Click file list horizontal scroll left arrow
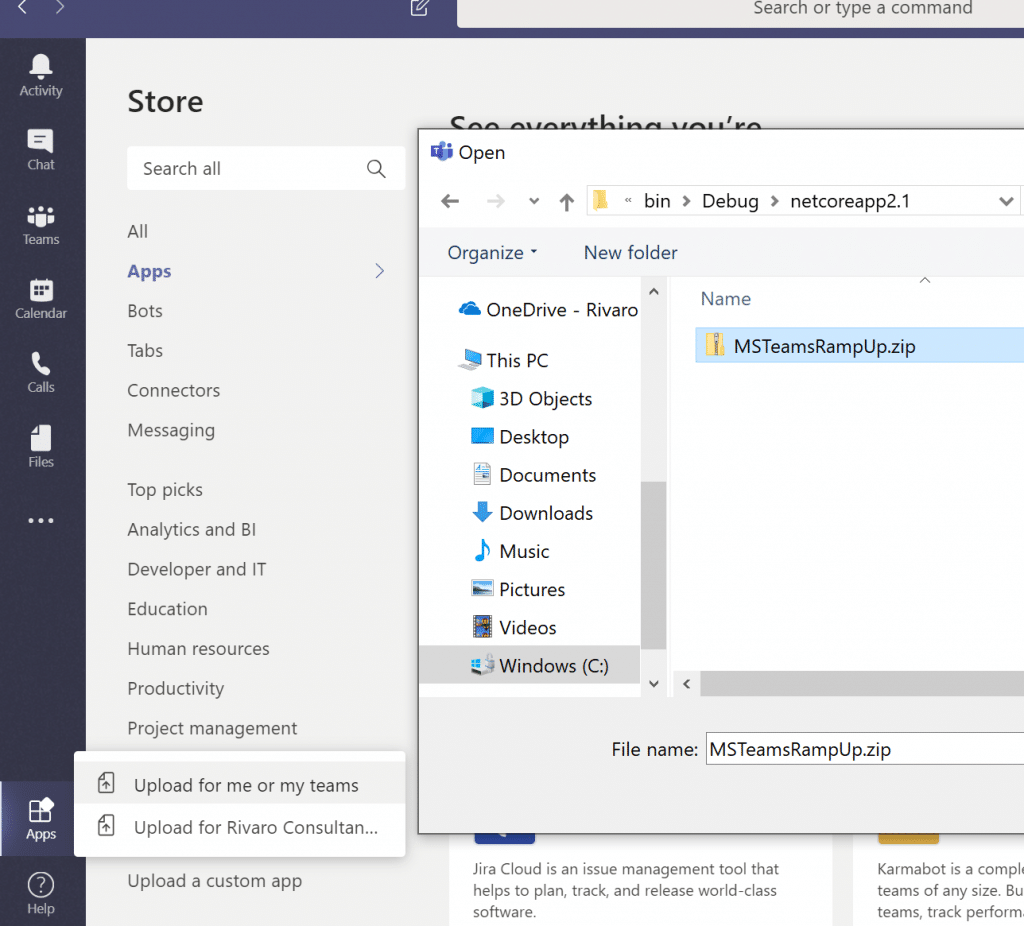 click(686, 683)
